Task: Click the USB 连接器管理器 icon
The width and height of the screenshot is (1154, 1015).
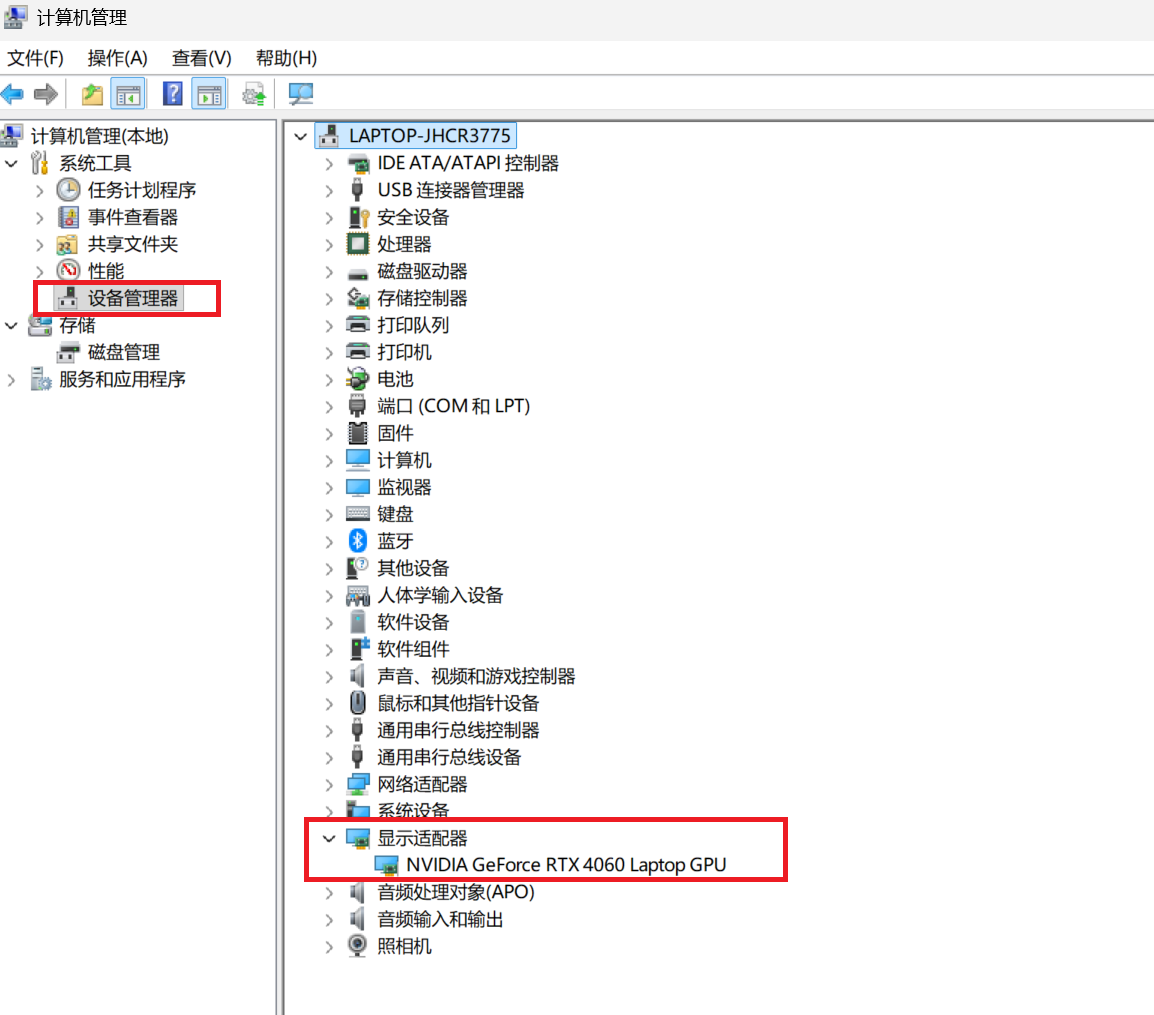Action: [x=357, y=190]
